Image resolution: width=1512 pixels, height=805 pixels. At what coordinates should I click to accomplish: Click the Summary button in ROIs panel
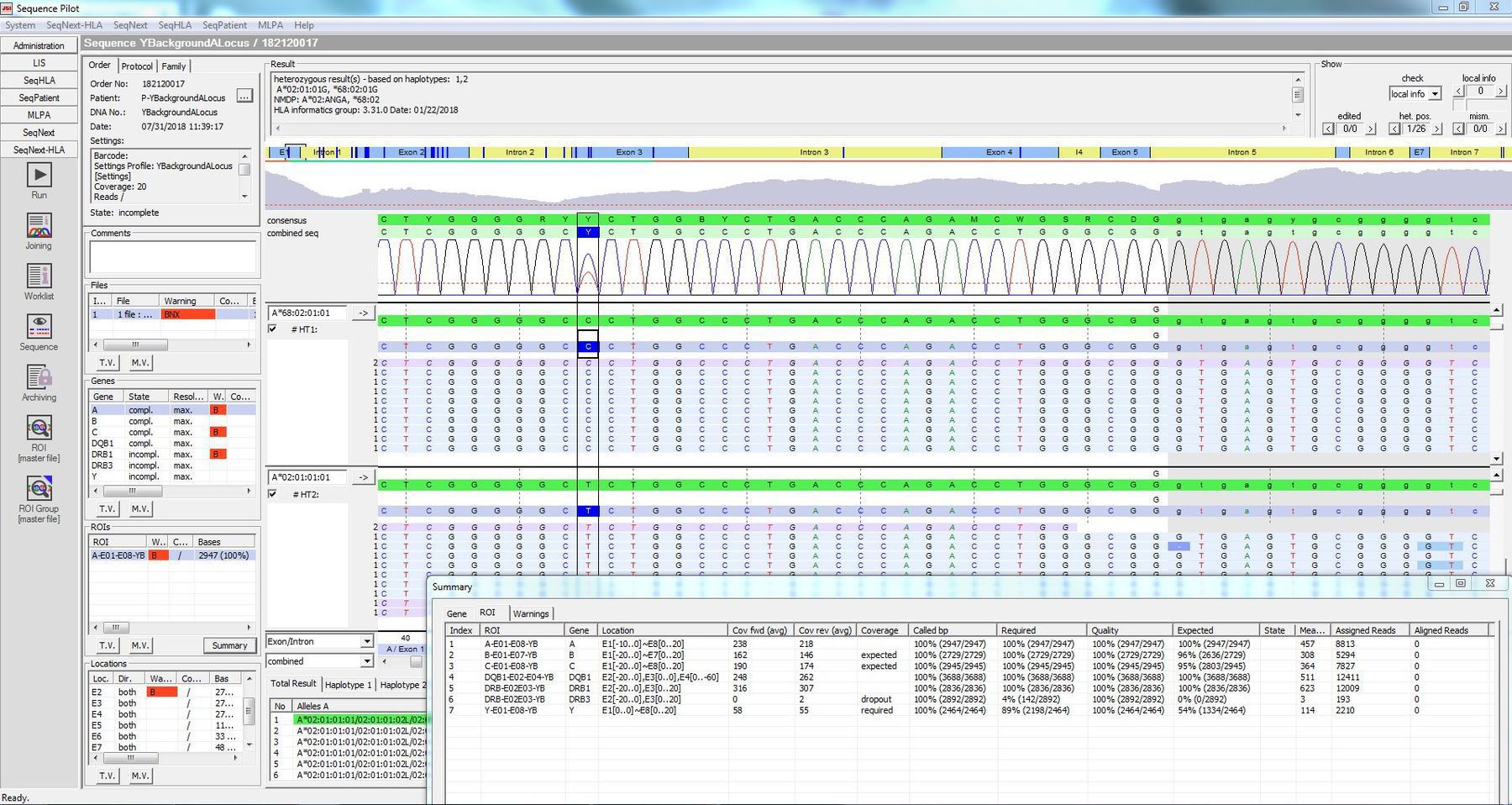pos(229,645)
